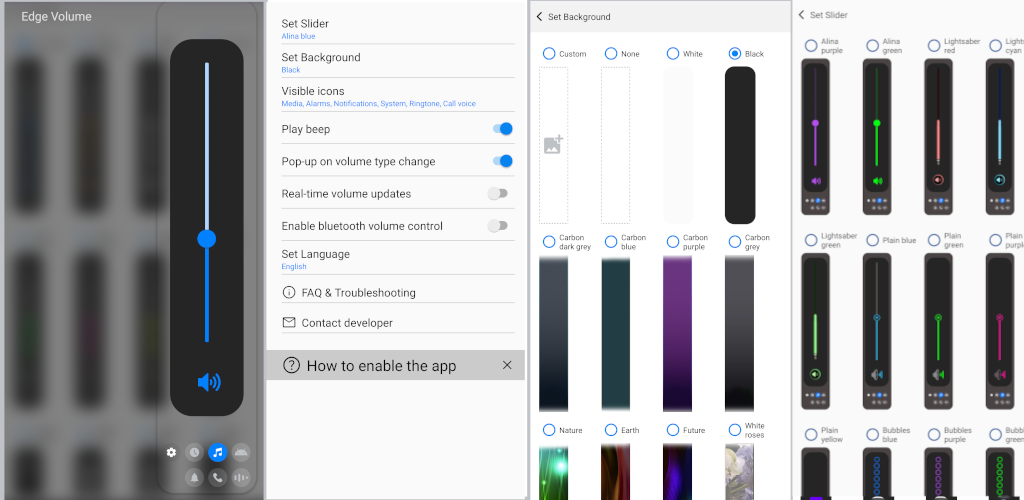Click the Alina green slider preview
Image resolution: width=1024 pixels, height=500 pixels.
pyautogui.click(x=877, y=136)
